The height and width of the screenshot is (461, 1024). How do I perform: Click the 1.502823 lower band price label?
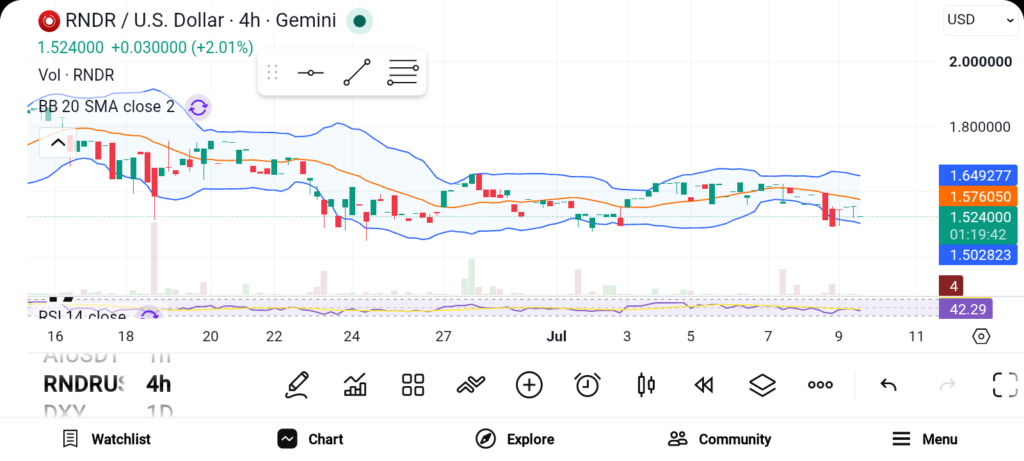tap(978, 255)
